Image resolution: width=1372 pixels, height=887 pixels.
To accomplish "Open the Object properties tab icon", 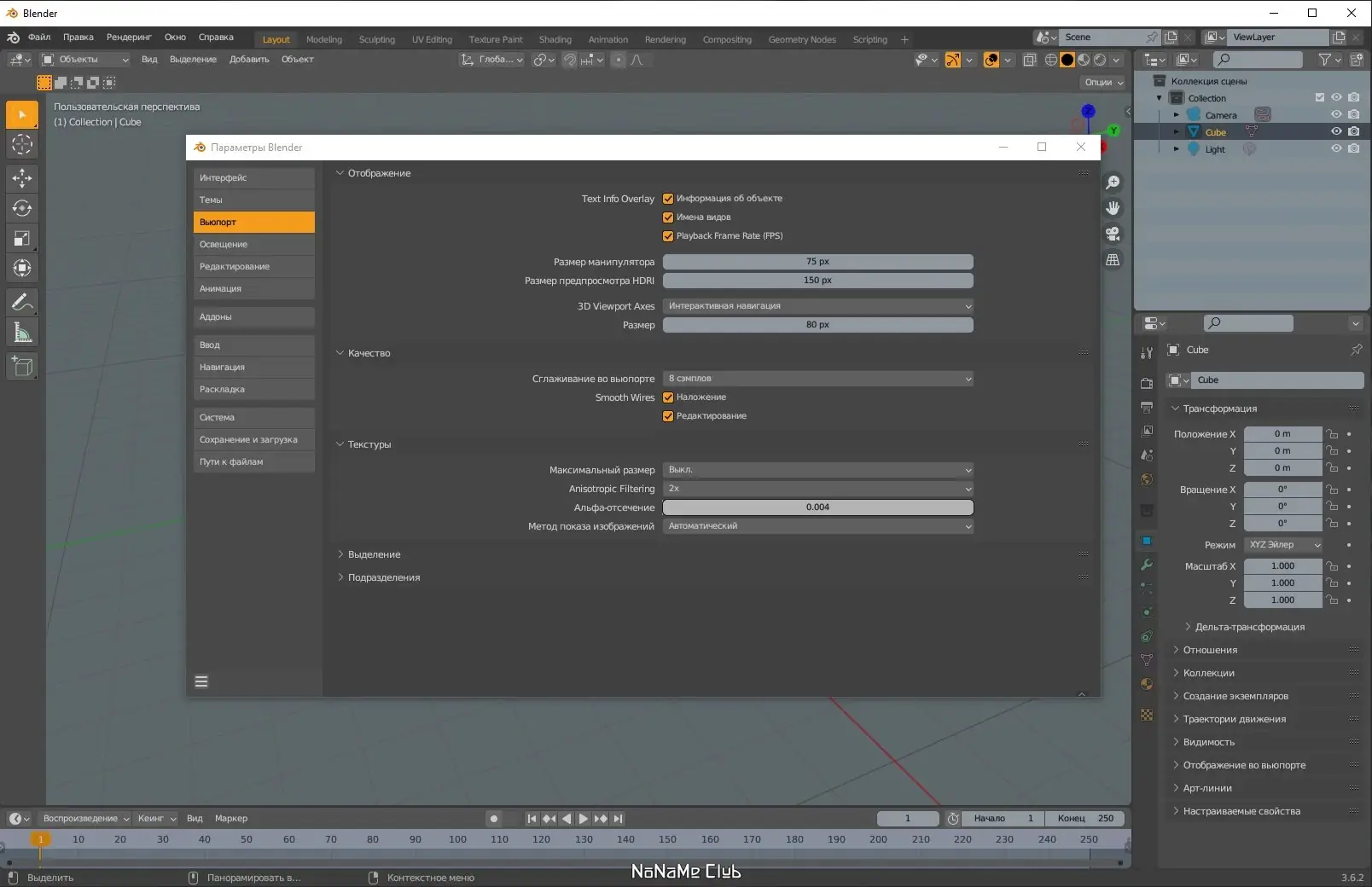I will tap(1147, 541).
